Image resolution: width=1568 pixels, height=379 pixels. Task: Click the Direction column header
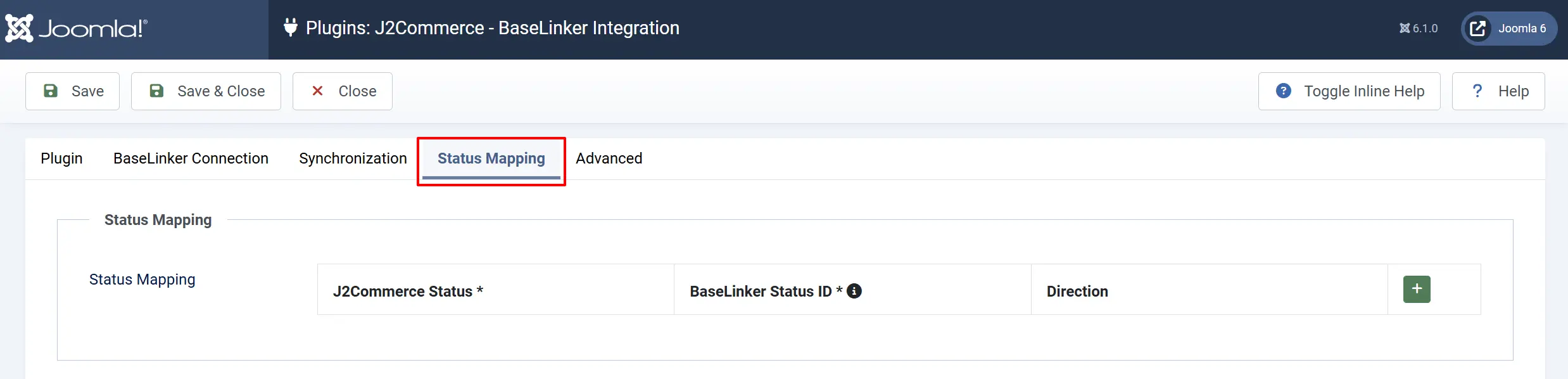click(x=1077, y=291)
